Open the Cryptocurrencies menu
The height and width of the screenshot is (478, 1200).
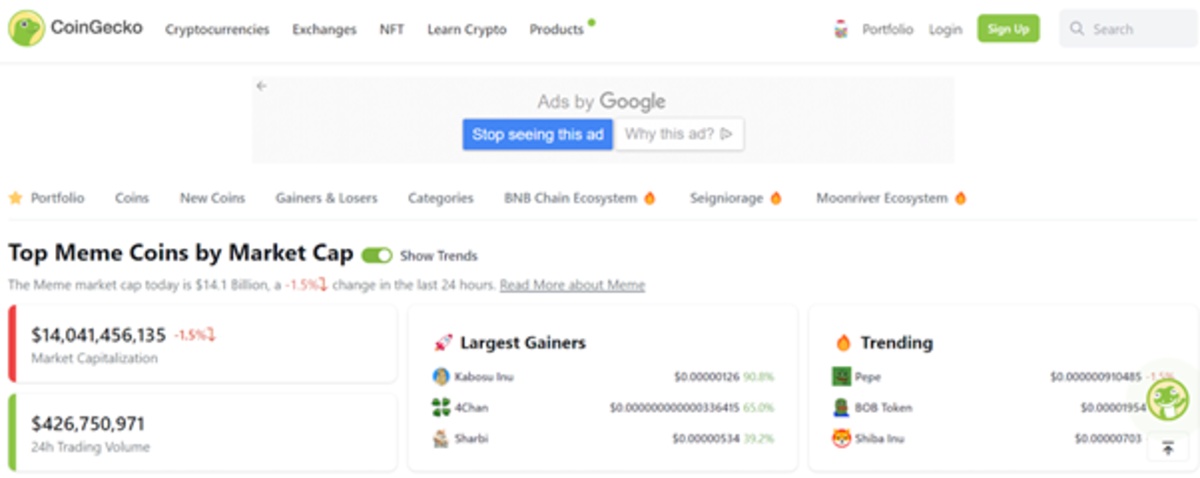click(x=217, y=30)
